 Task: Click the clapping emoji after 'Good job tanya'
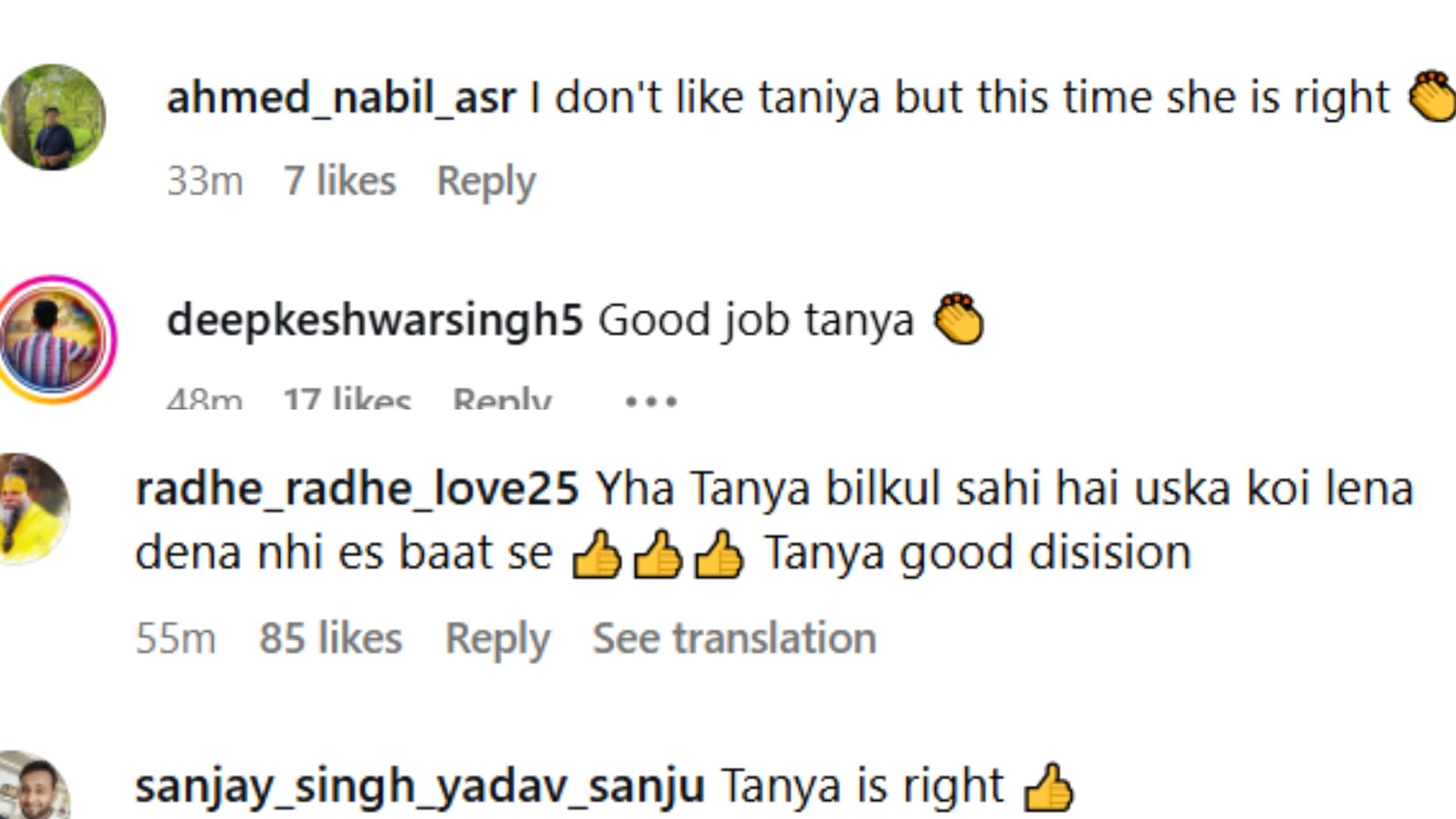click(959, 320)
